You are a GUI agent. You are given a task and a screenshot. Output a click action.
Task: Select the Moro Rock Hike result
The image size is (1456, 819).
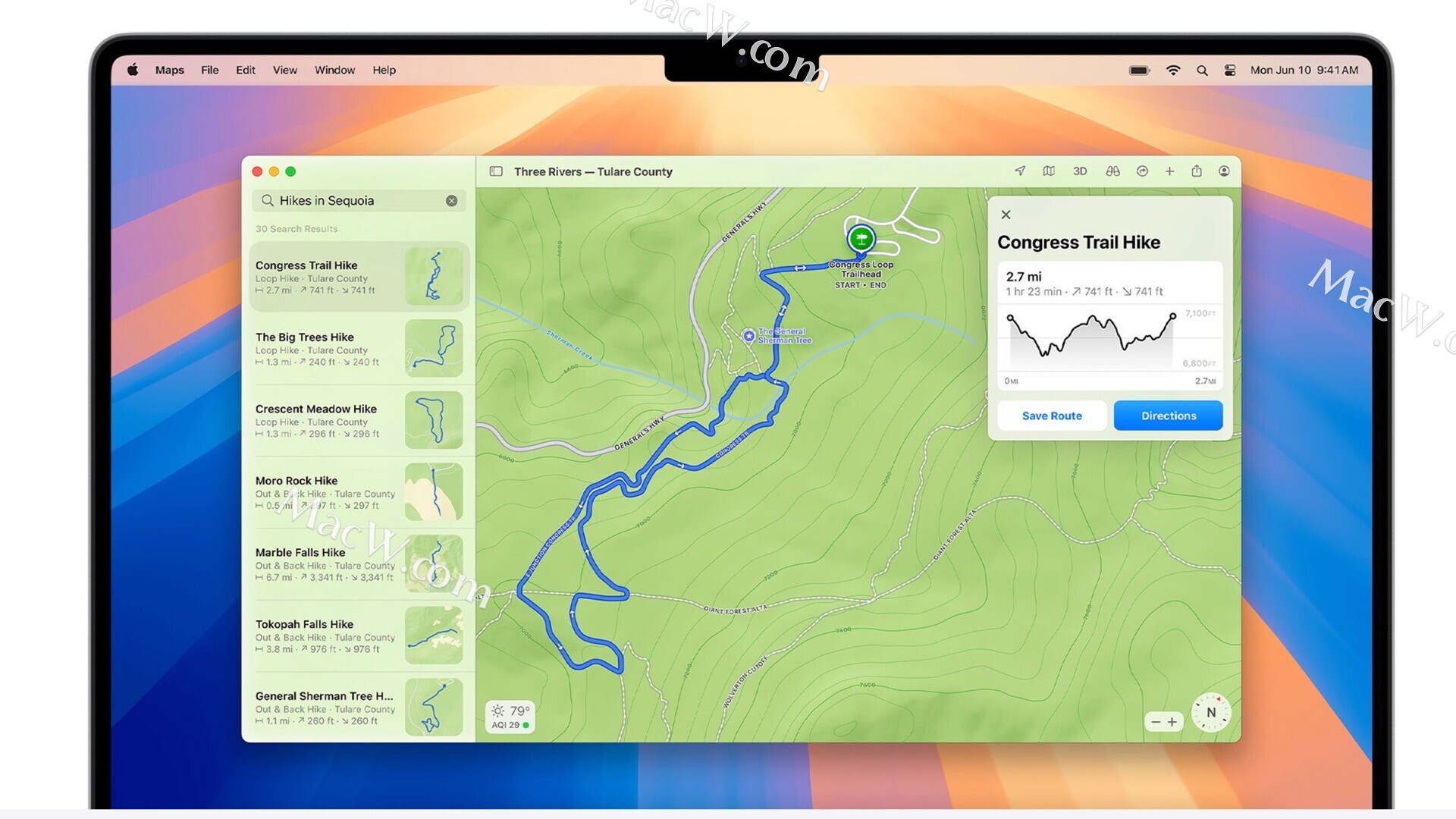359,492
